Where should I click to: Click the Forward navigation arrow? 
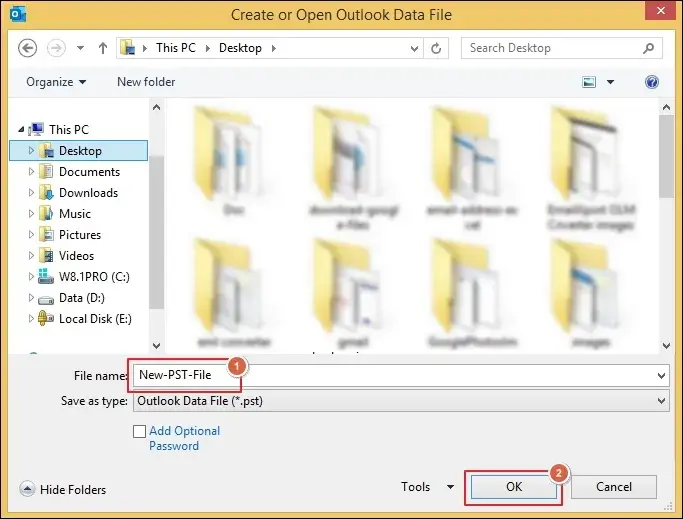coord(56,48)
